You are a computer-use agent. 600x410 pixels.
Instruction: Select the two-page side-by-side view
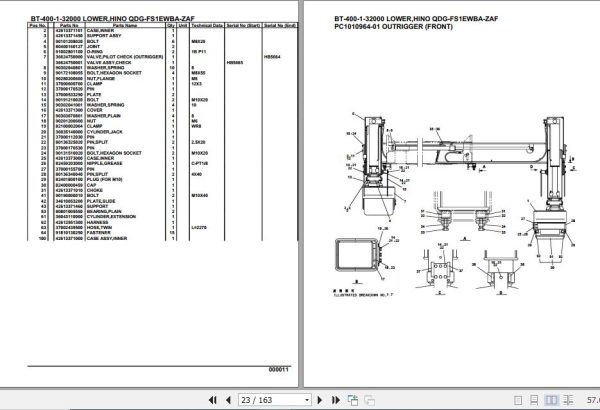pos(551,400)
